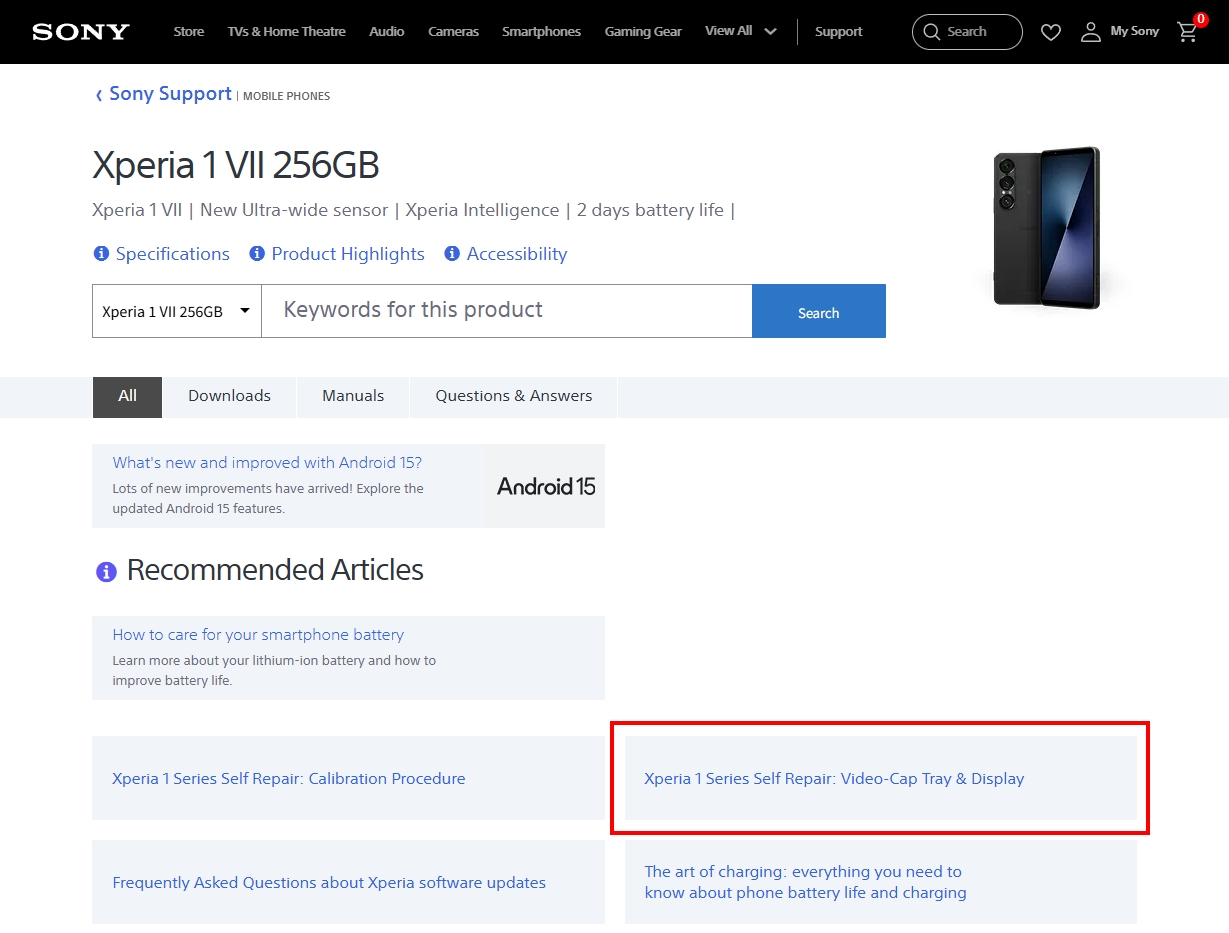Expand the View All menu
This screenshot has width=1229, height=933.
pyautogui.click(x=740, y=31)
